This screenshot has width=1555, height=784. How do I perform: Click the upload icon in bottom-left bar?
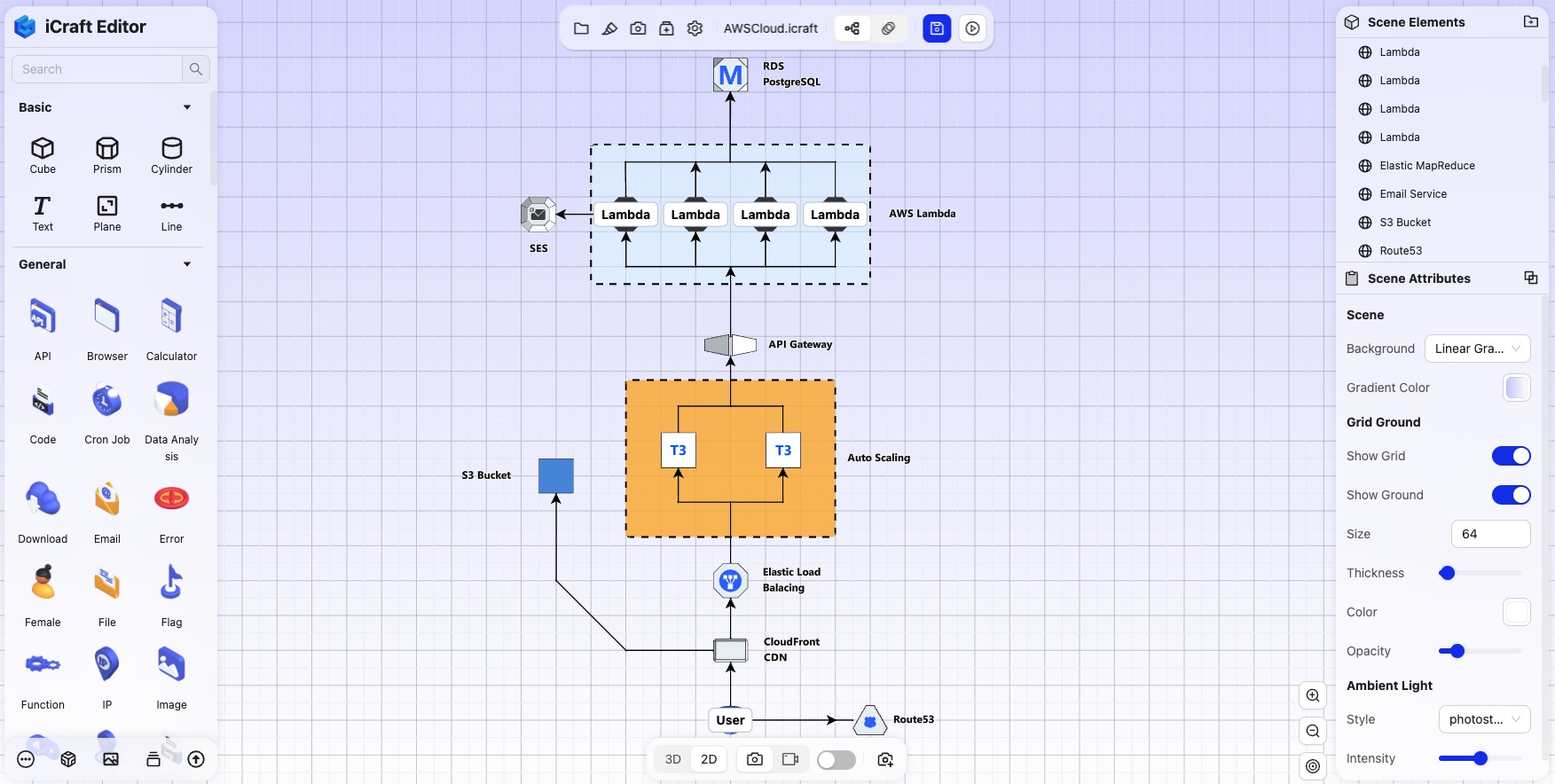tap(196, 759)
